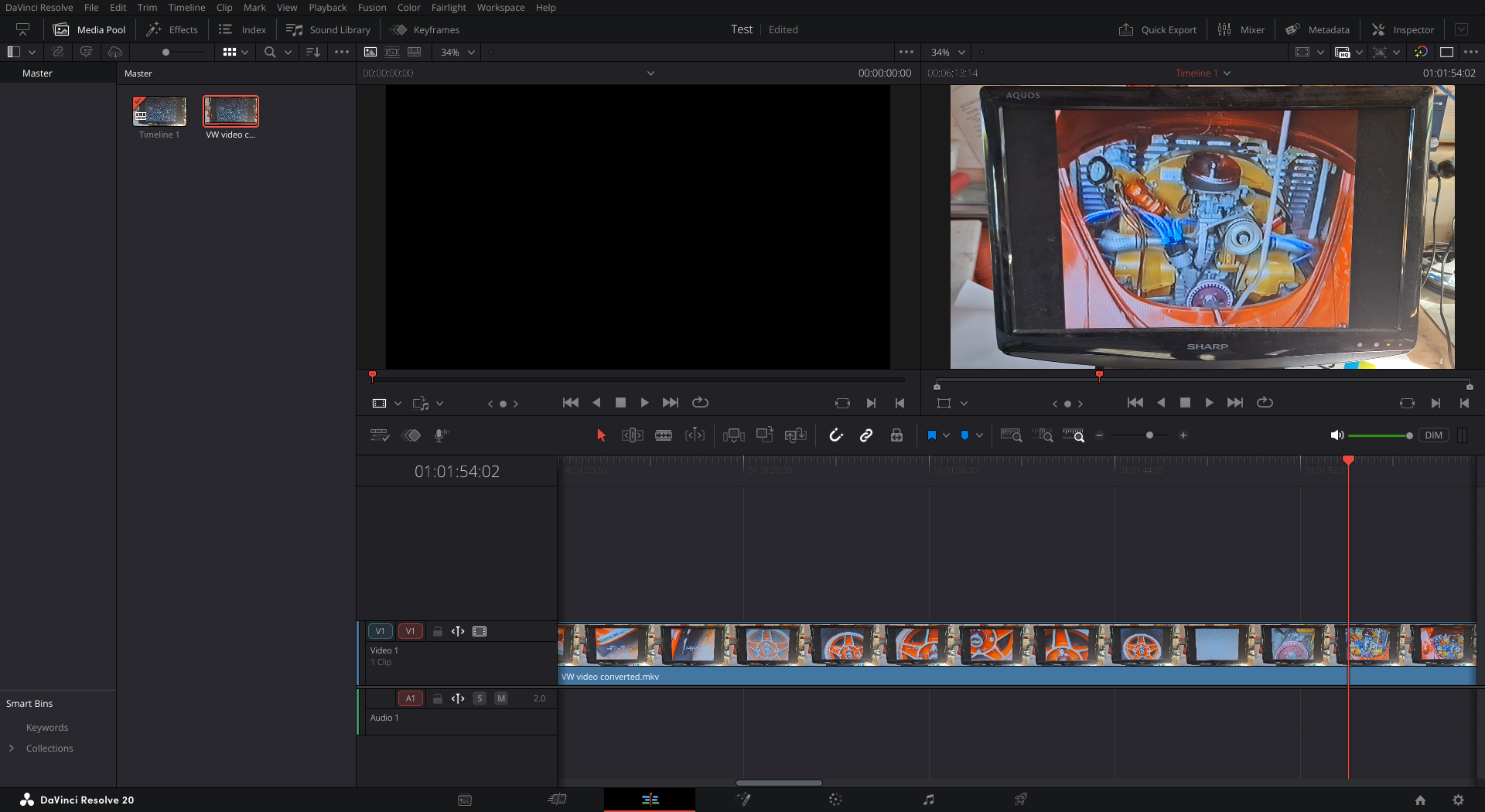
Task: Open the Trim menu
Action: pos(147,7)
